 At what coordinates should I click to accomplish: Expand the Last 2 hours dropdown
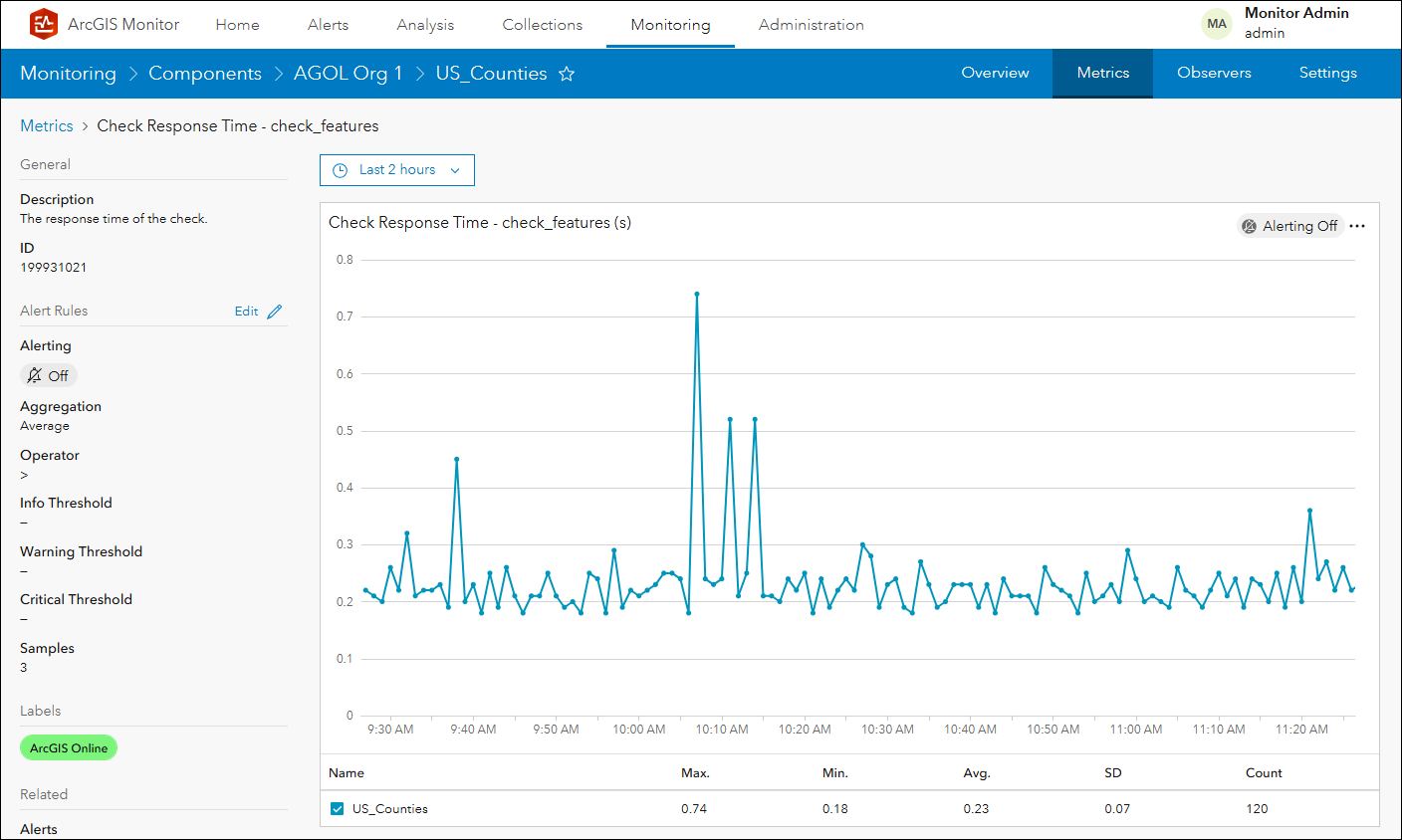tap(397, 170)
